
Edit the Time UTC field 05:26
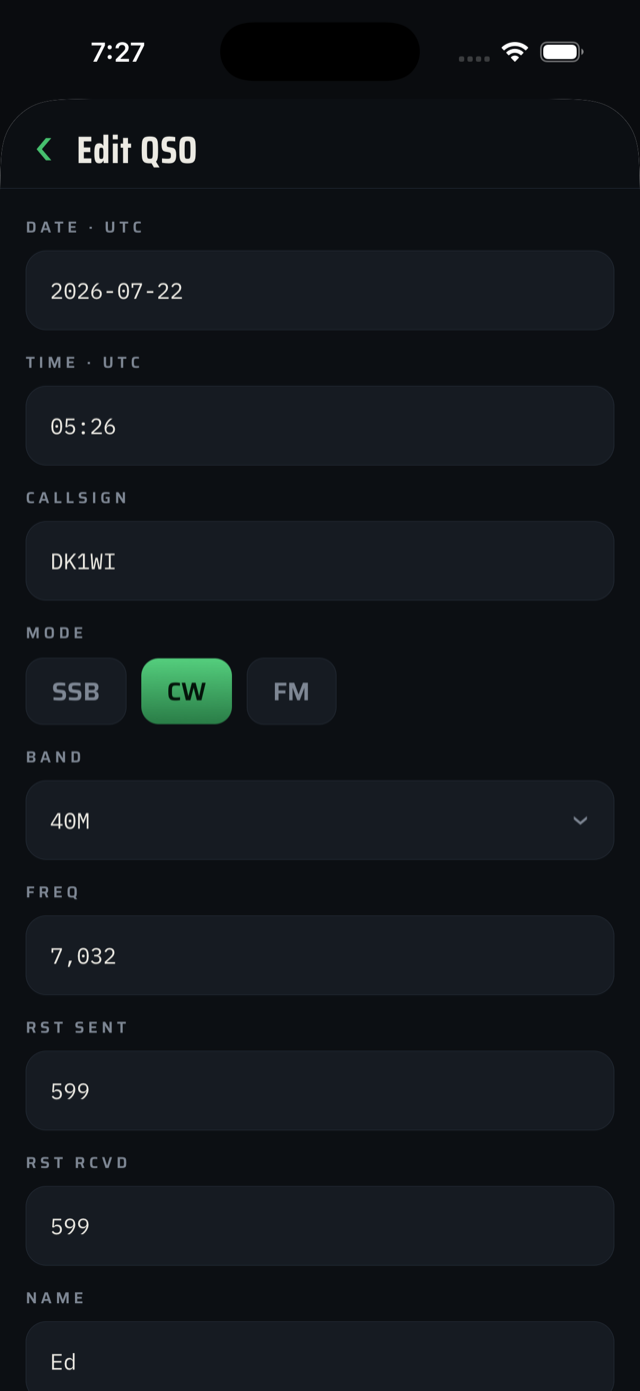point(320,426)
